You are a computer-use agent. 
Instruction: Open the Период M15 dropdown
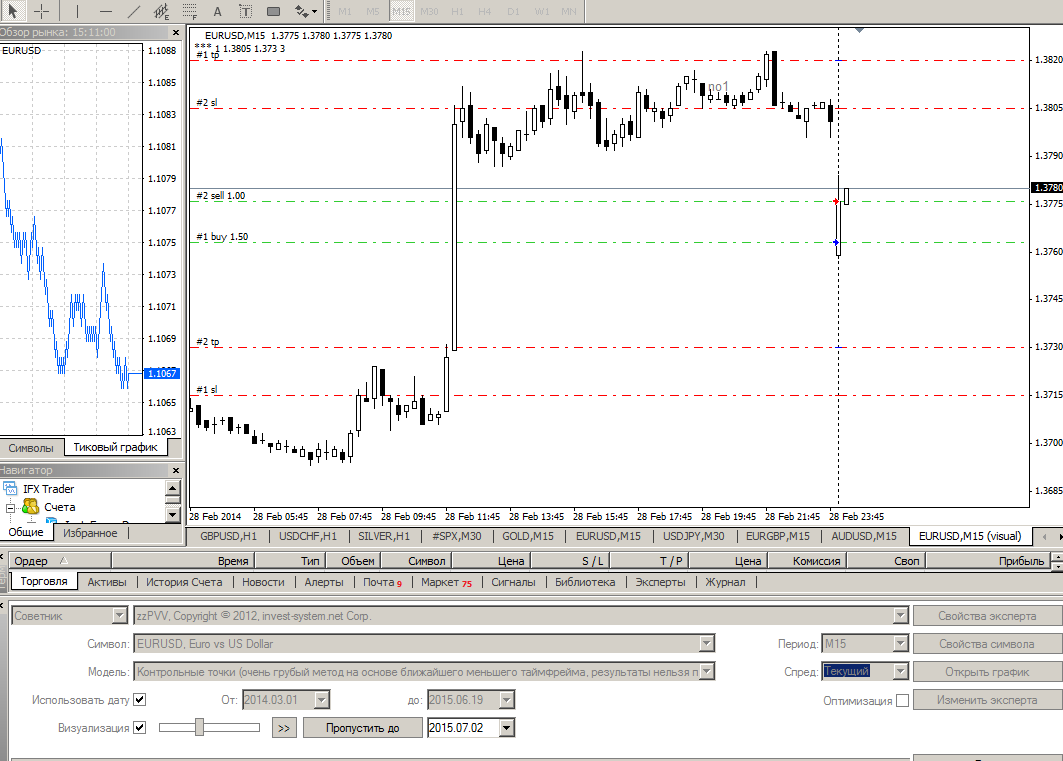[x=901, y=644]
